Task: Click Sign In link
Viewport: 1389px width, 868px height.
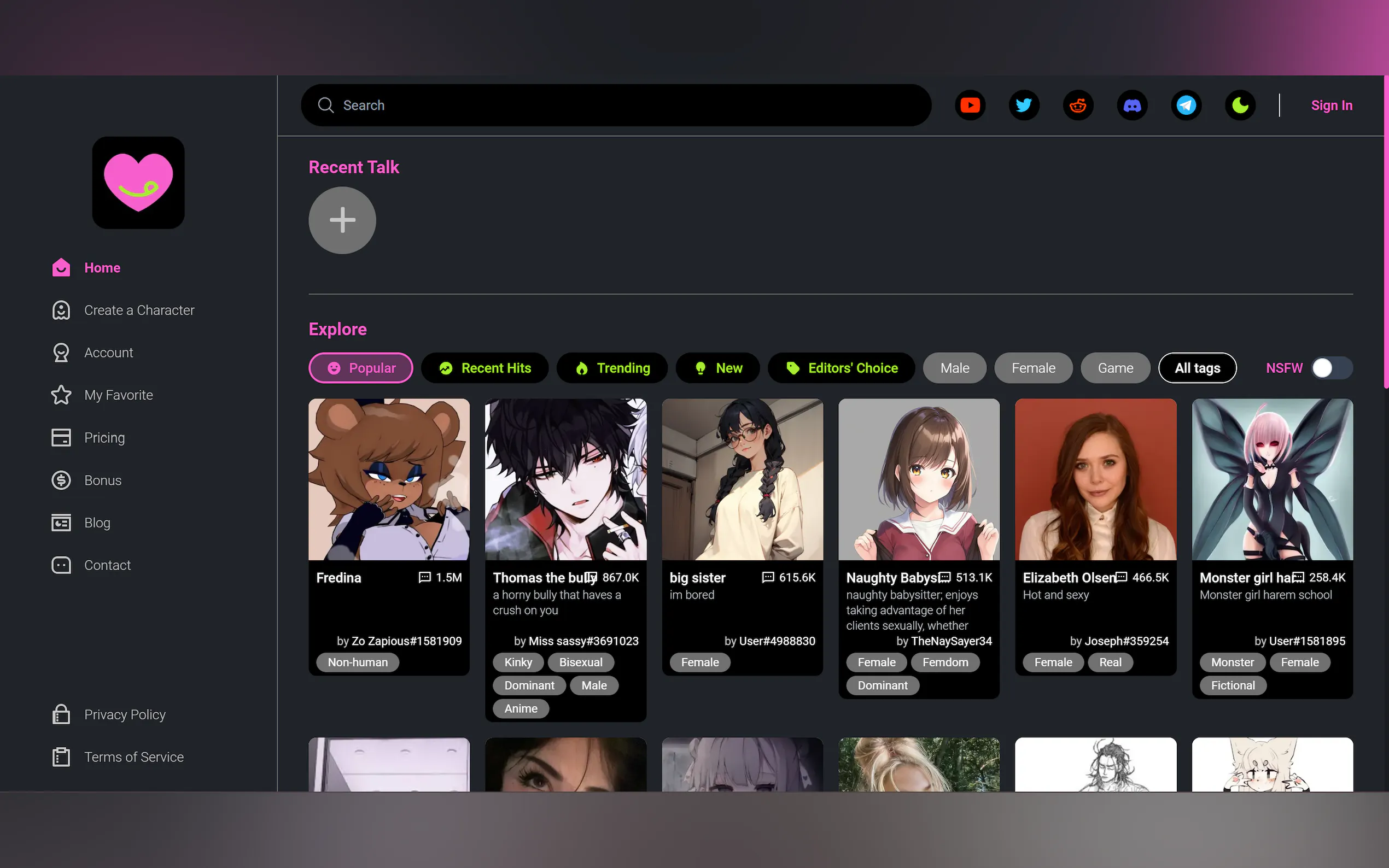Action: click(1331, 105)
